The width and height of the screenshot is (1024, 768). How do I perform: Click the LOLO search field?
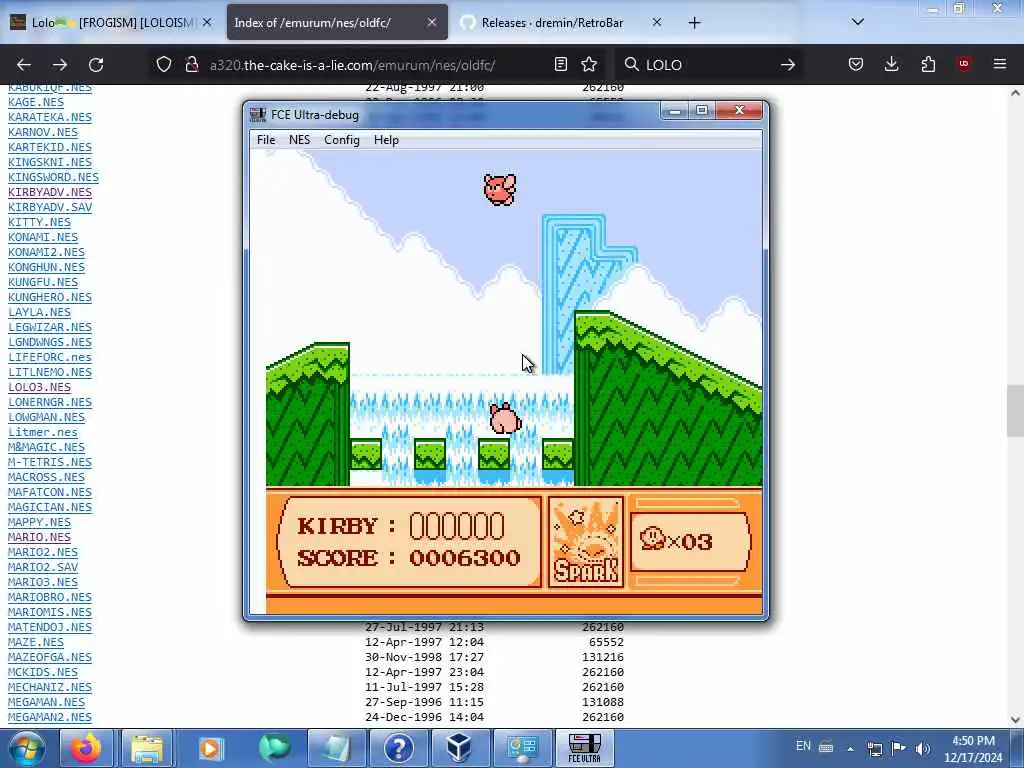click(709, 65)
